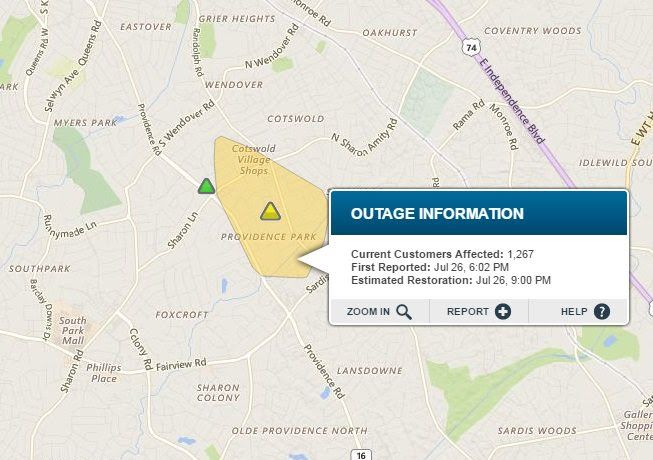Open HELP from the outage popup

point(578,311)
